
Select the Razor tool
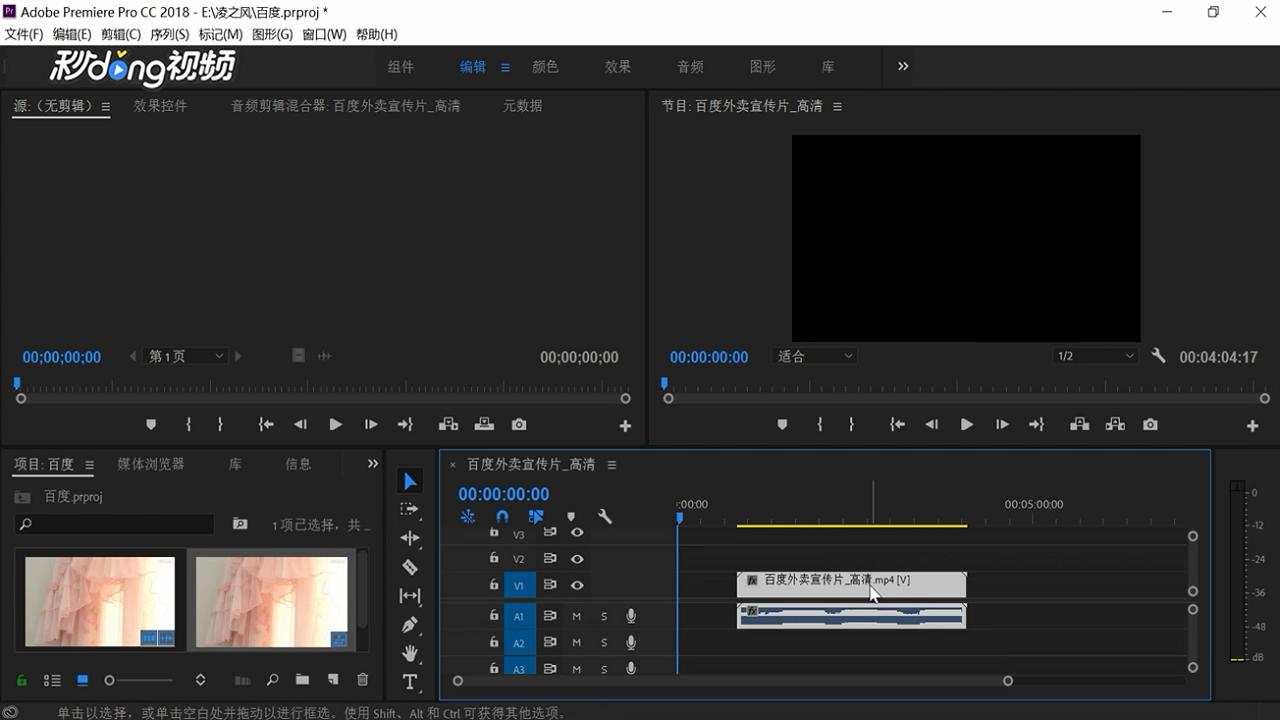tap(410, 567)
